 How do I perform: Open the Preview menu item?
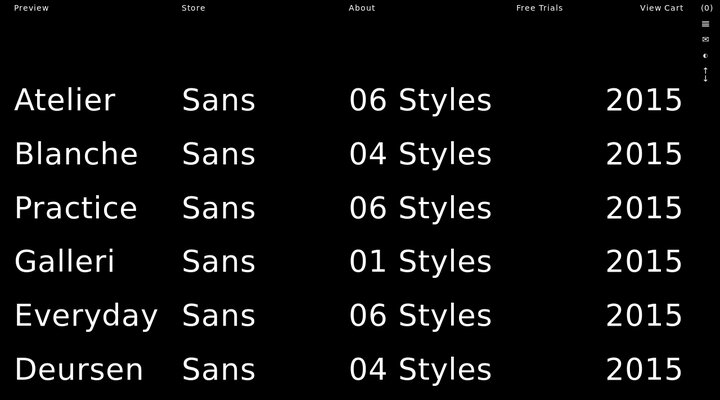[x=31, y=8]
